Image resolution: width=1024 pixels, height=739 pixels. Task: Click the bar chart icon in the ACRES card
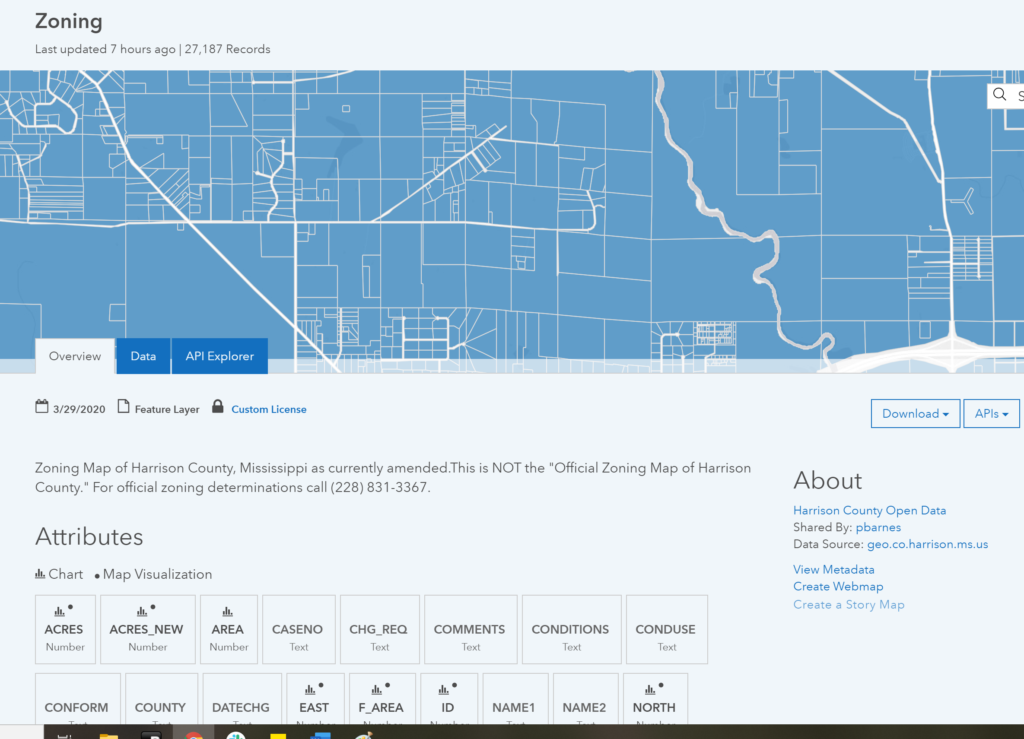58,610
